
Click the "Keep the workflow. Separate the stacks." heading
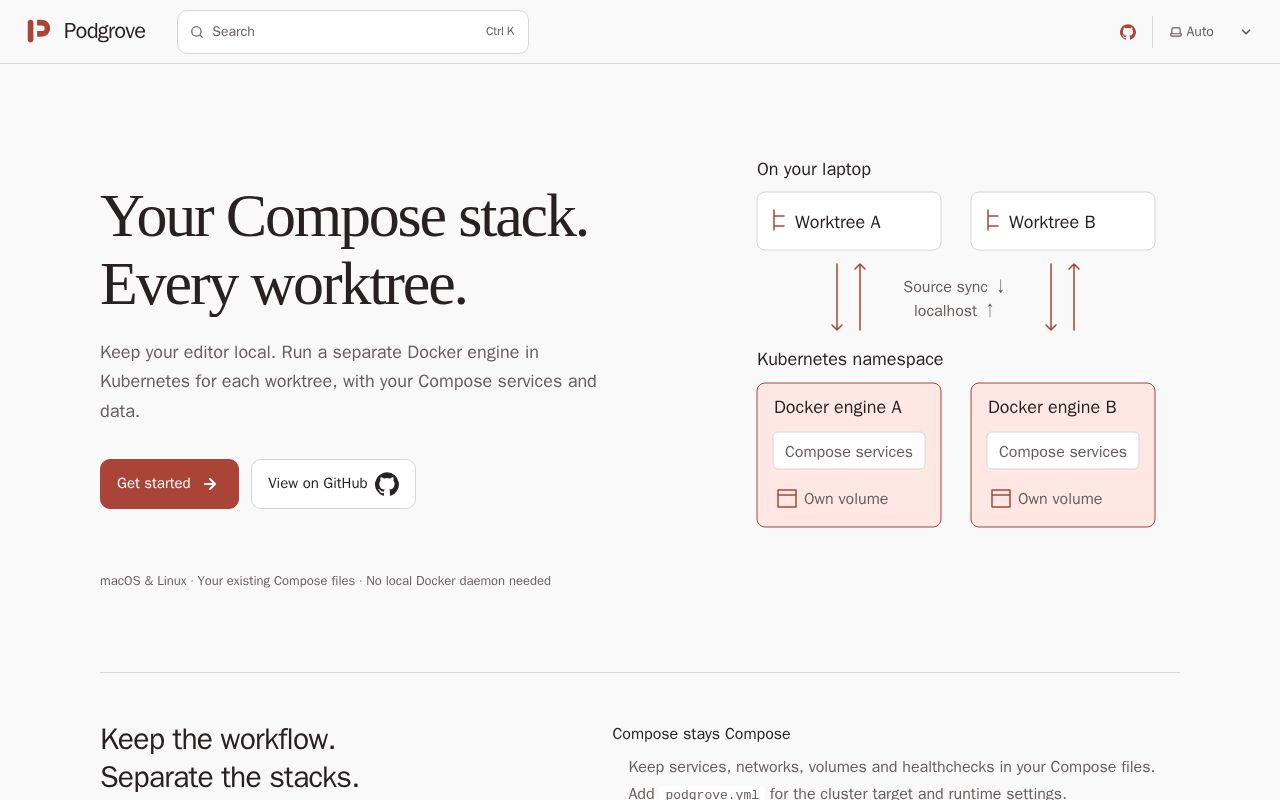click(x=230, y=758)
